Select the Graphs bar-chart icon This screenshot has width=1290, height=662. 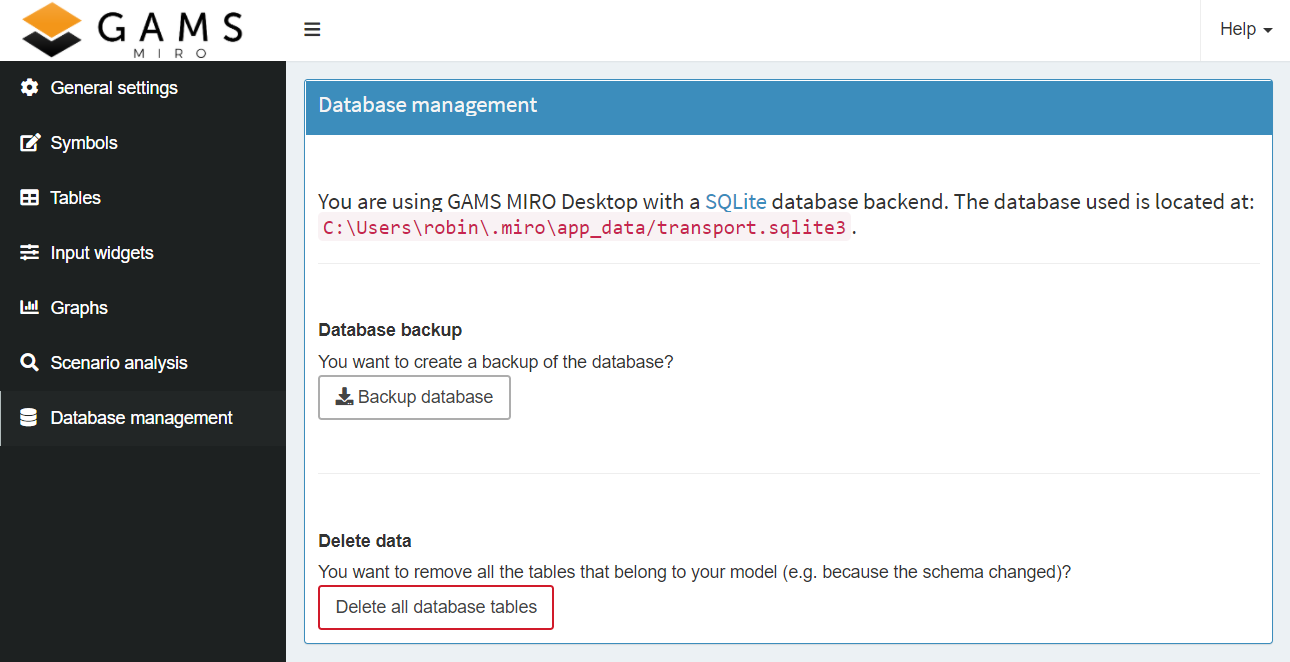pos(29,307)
